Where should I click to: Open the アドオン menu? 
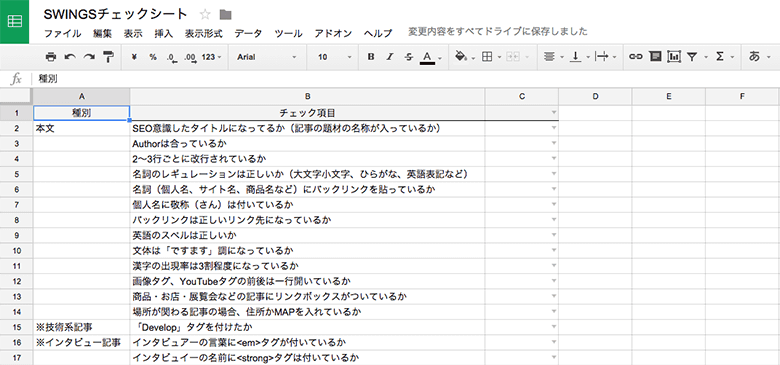click(333, 33)
